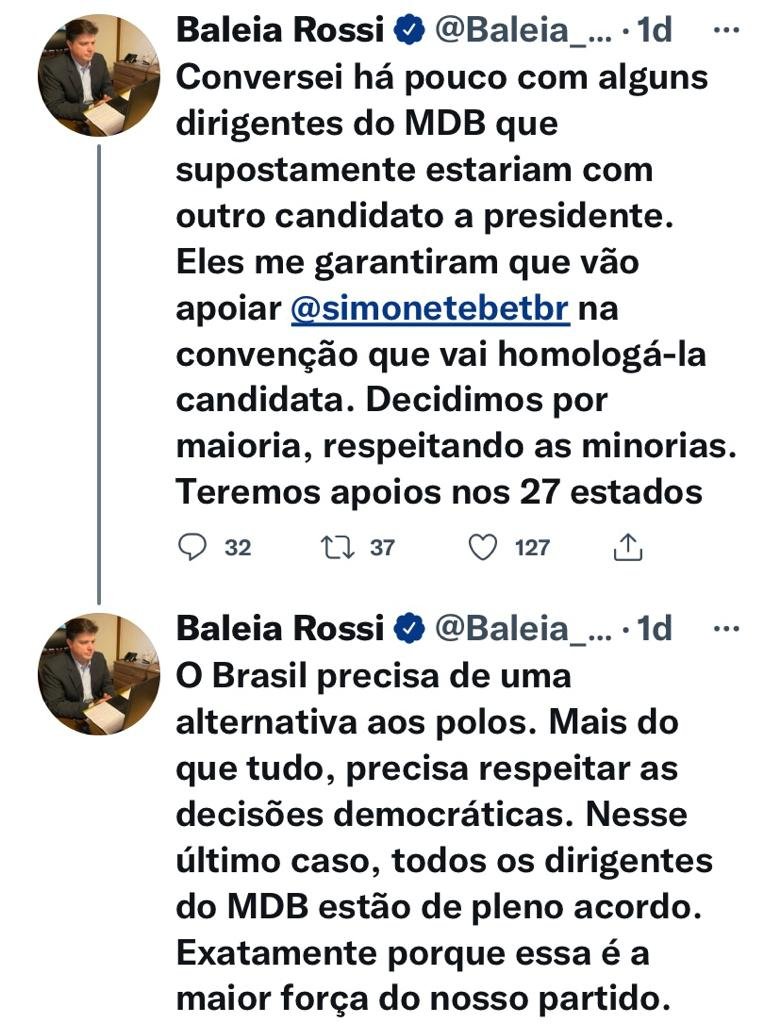Click the reply speech bubble icon
The width and height of the screenshot is (781, 1024).
191,547
